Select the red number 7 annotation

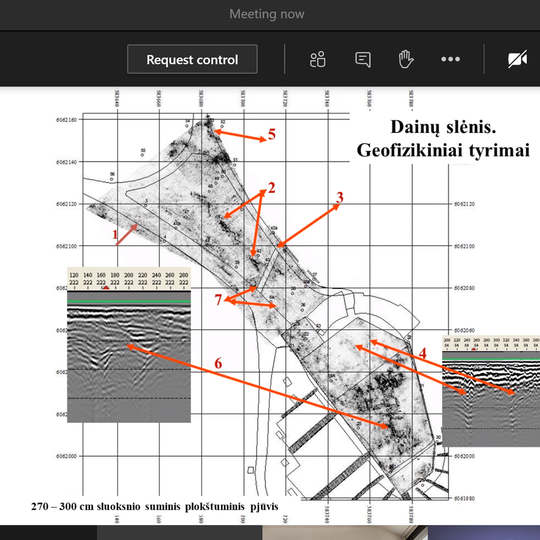[x=218, y=300]
